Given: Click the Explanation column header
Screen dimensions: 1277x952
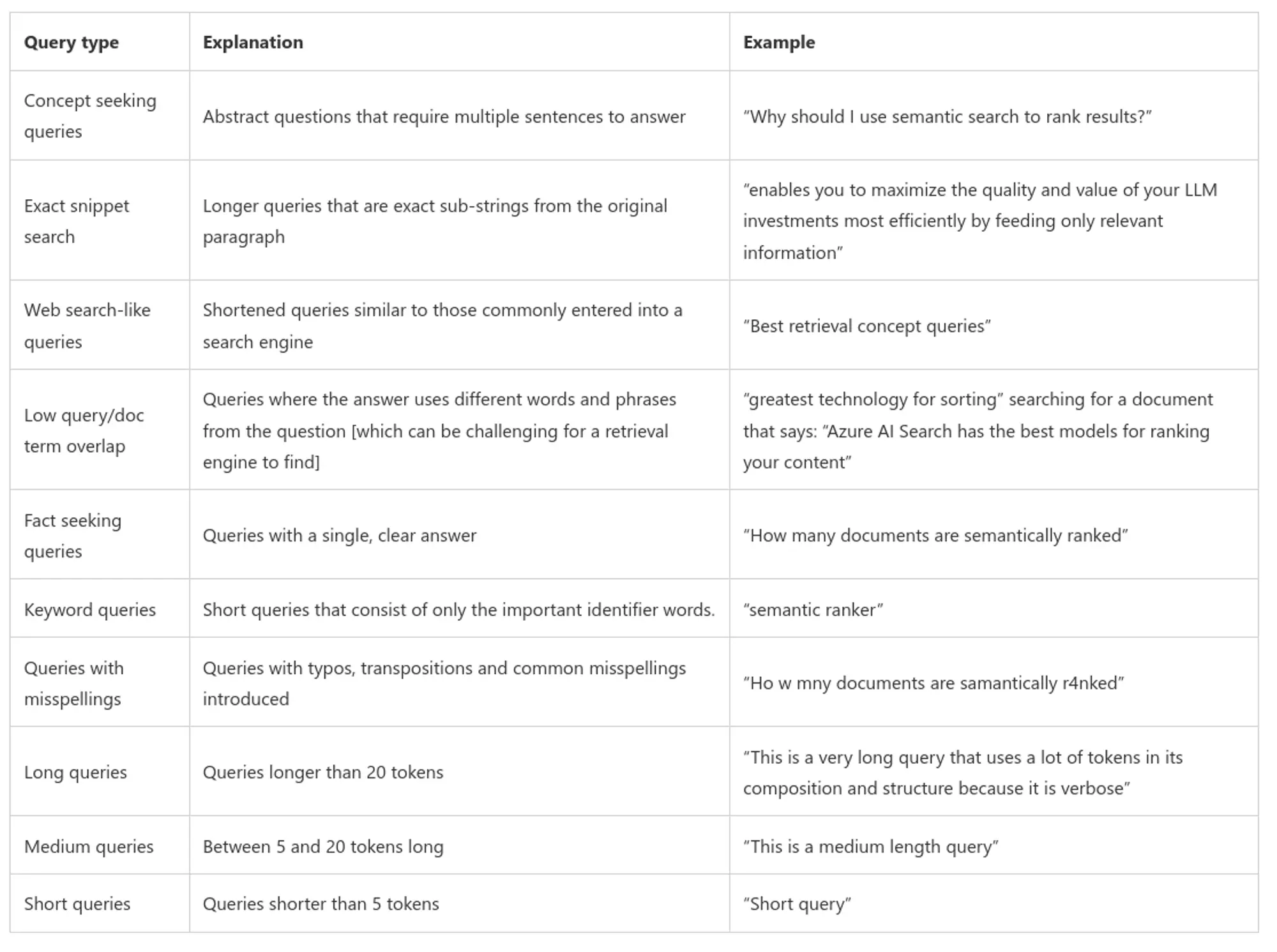Looking at the screenshot, I should coord(253,43).
